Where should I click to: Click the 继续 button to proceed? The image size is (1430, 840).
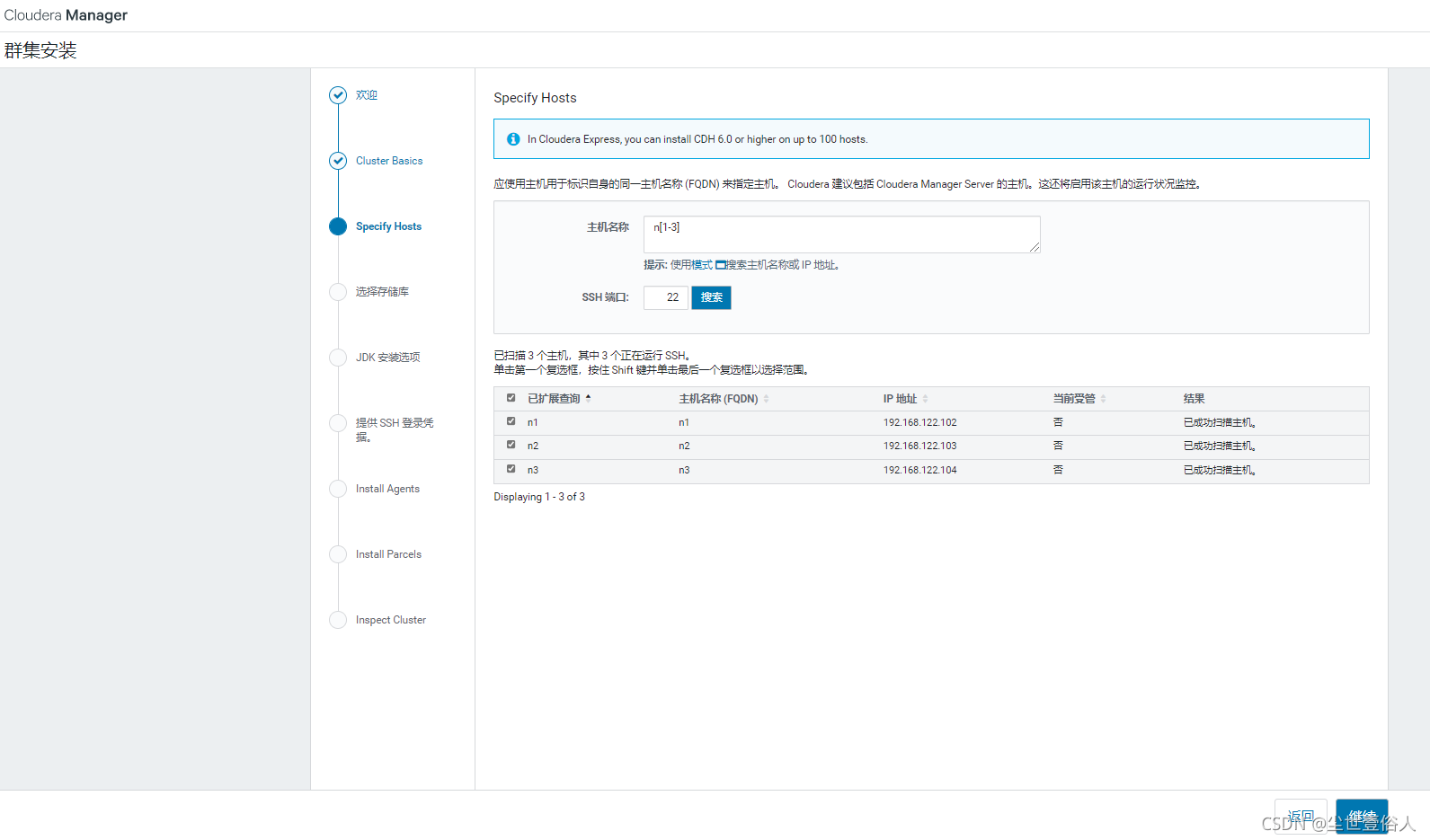pyautogui.click(x=1362, y=816)
